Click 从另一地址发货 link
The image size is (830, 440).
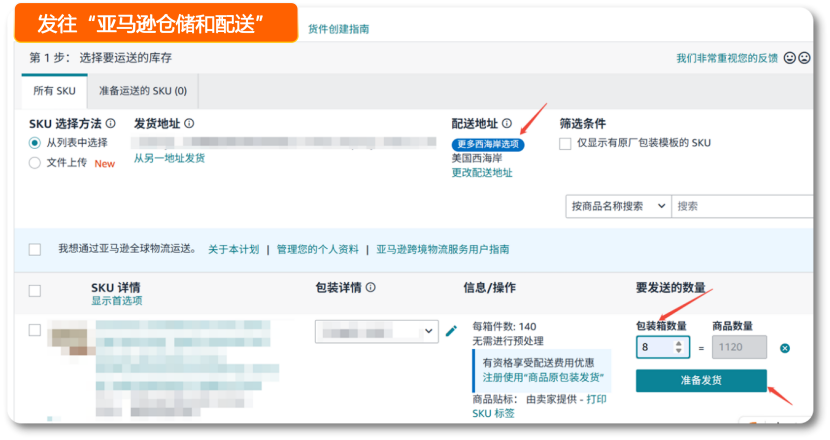(x=169, y=158)
